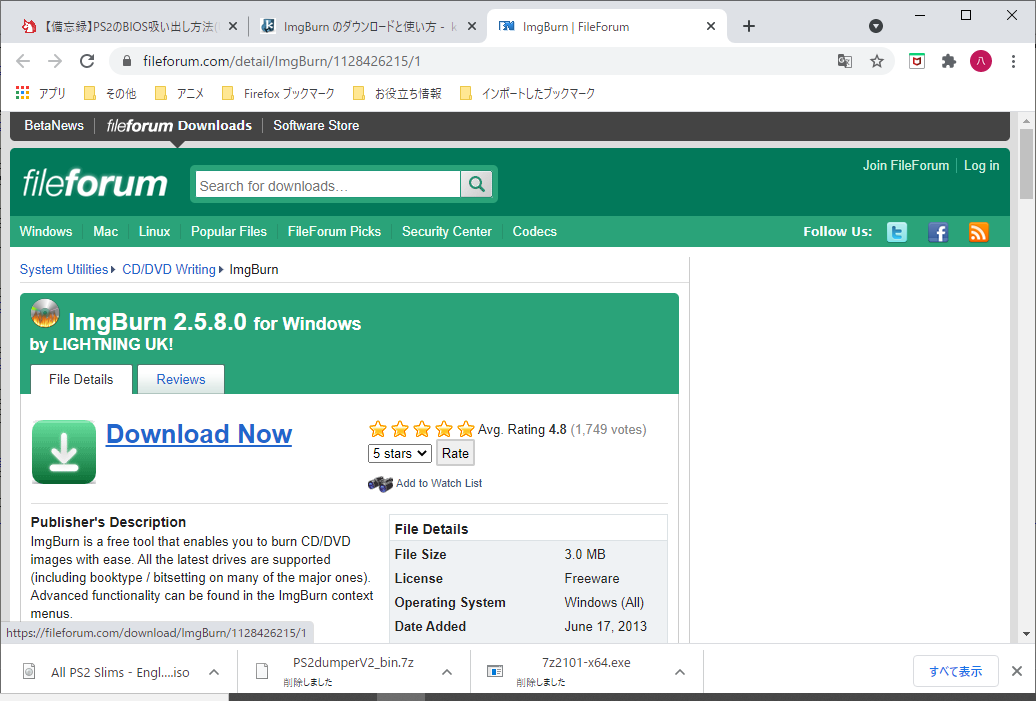Viewport: 1036px width, 701px height.
Task: Open the インポートしたブックマーク folder
Action: click(x=527, y=93)
